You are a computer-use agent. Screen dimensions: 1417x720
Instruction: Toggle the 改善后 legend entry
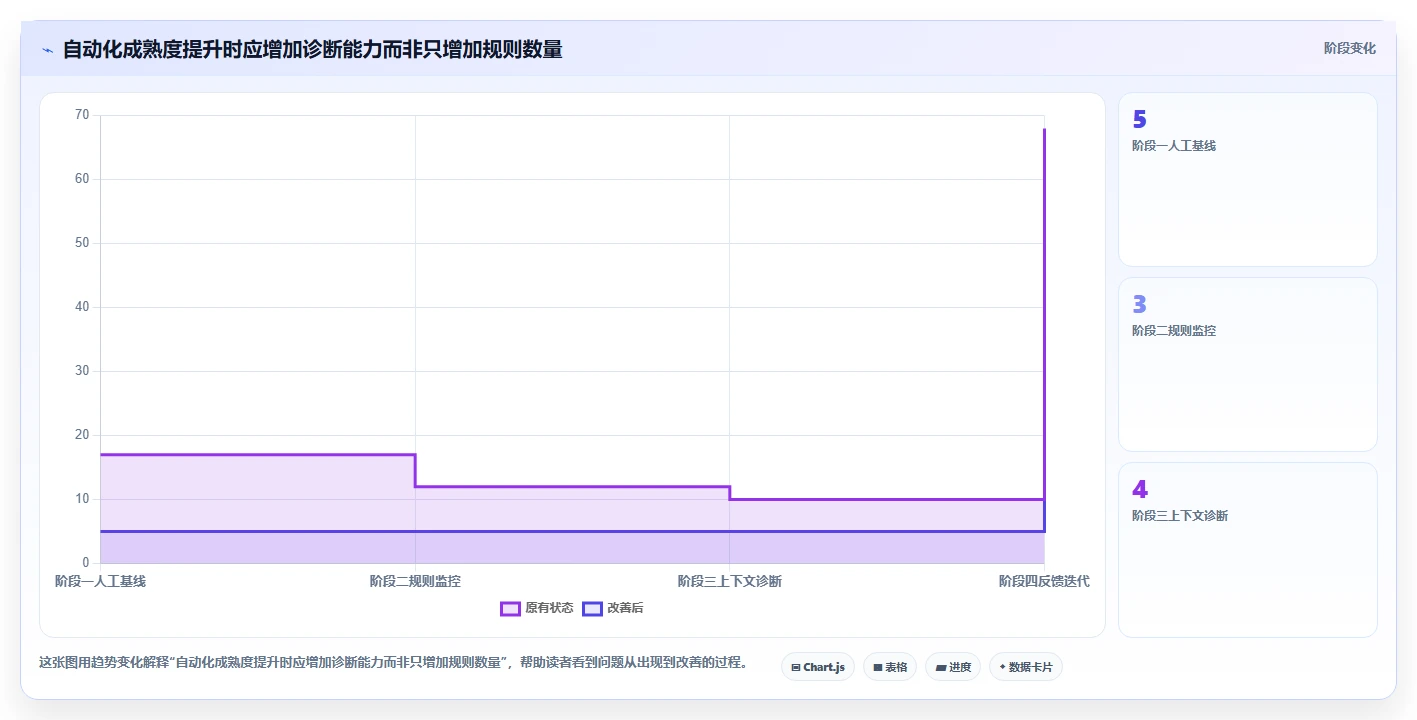(613, 608)
